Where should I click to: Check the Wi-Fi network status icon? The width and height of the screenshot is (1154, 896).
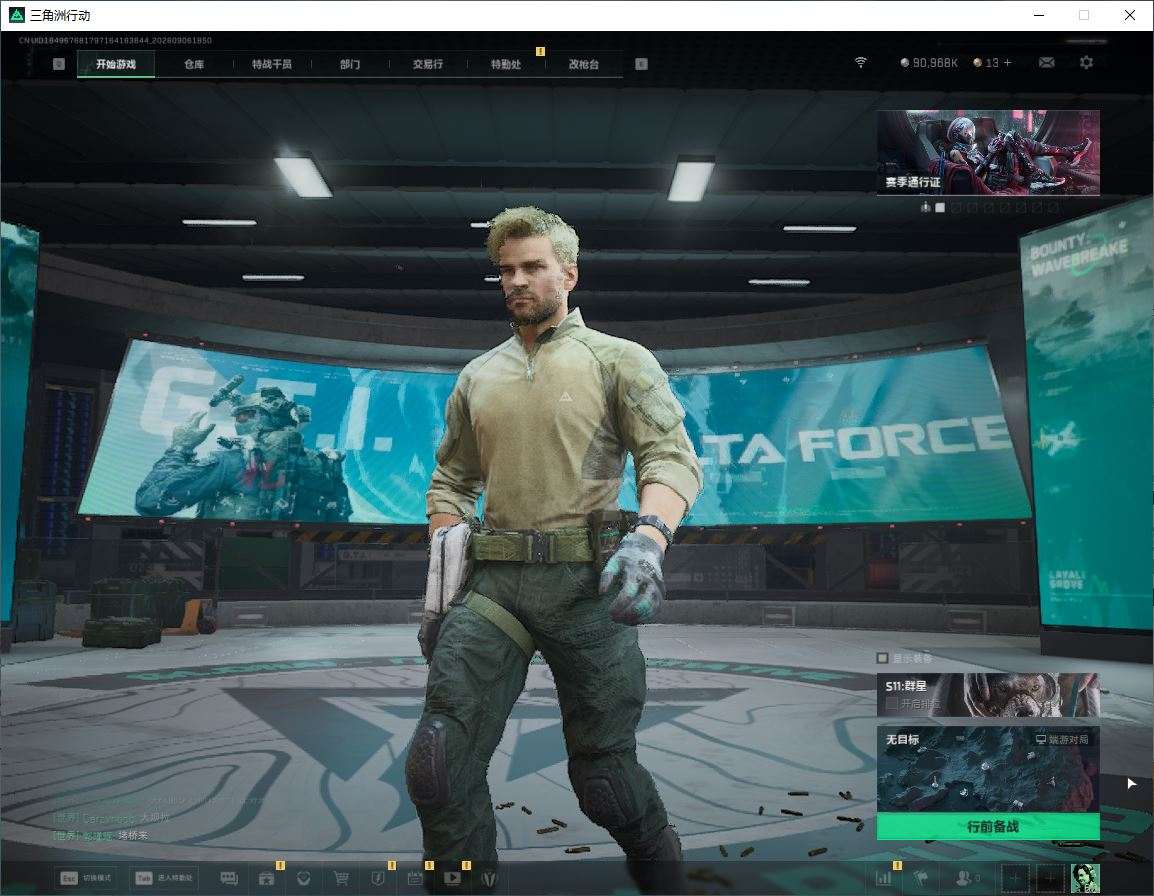coord(860,63)
